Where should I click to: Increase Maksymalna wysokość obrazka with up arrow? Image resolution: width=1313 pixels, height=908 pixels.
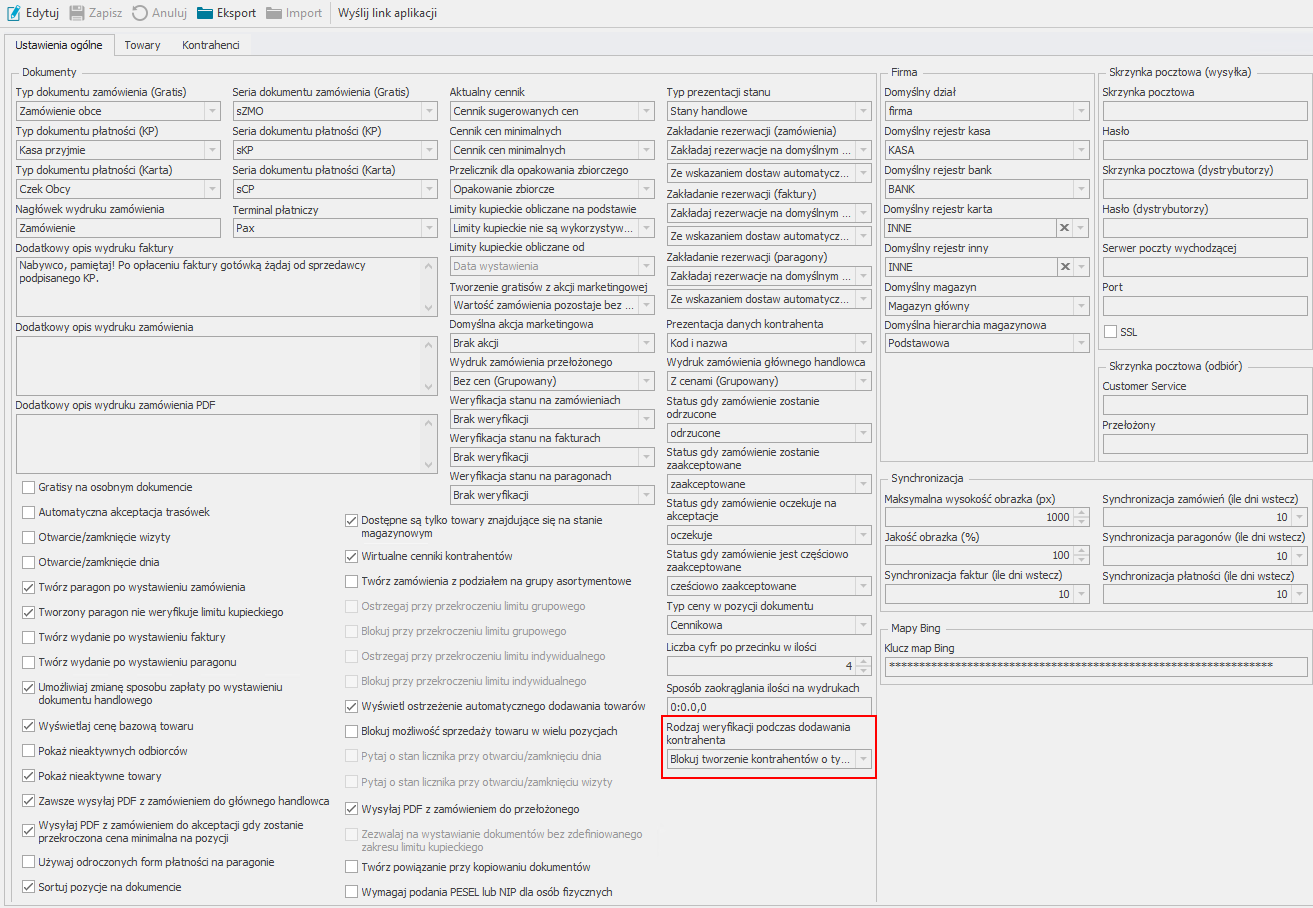(1081, 512)
